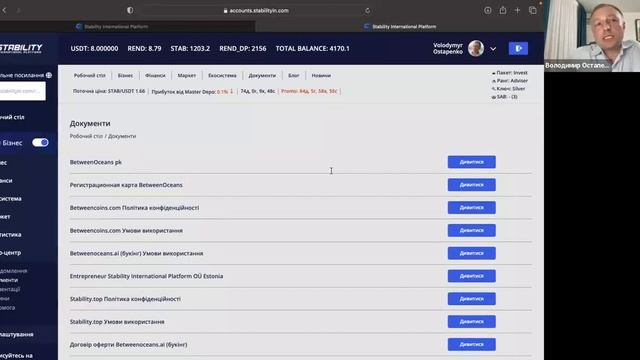Click REND: 8.79 balance text
The height and width of the screenshot is (360, 640).
point(144,49)
